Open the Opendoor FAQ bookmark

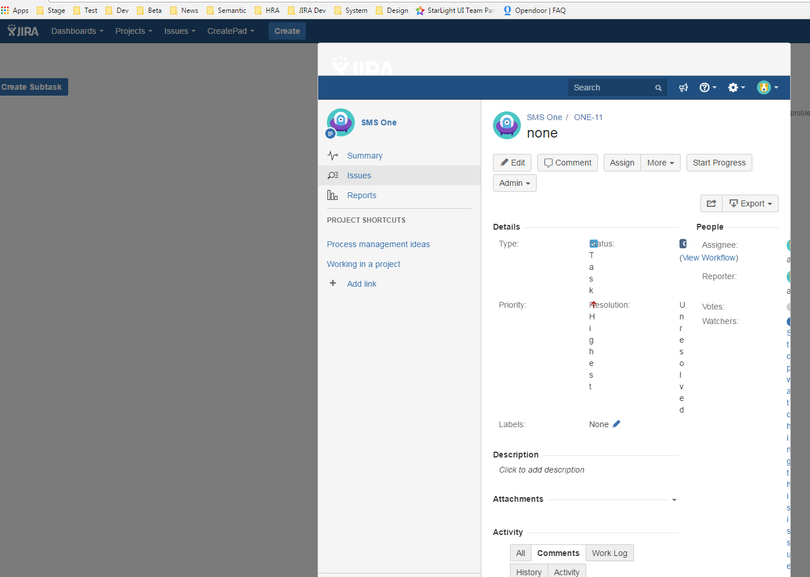click(x=534, y=10)
